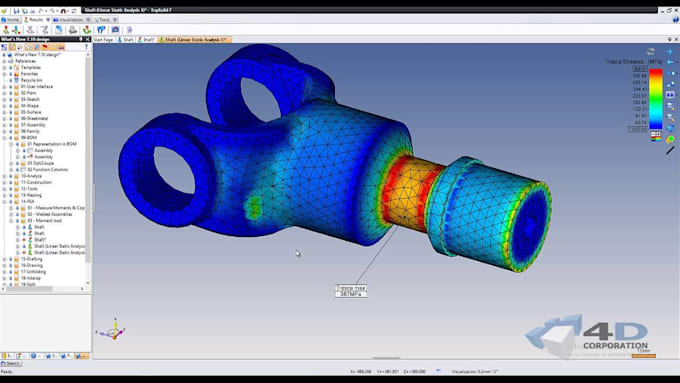This screenshot has width=680, height=383.
Task: Click the Save icon in the quick access bar
Action: [16, 10]
